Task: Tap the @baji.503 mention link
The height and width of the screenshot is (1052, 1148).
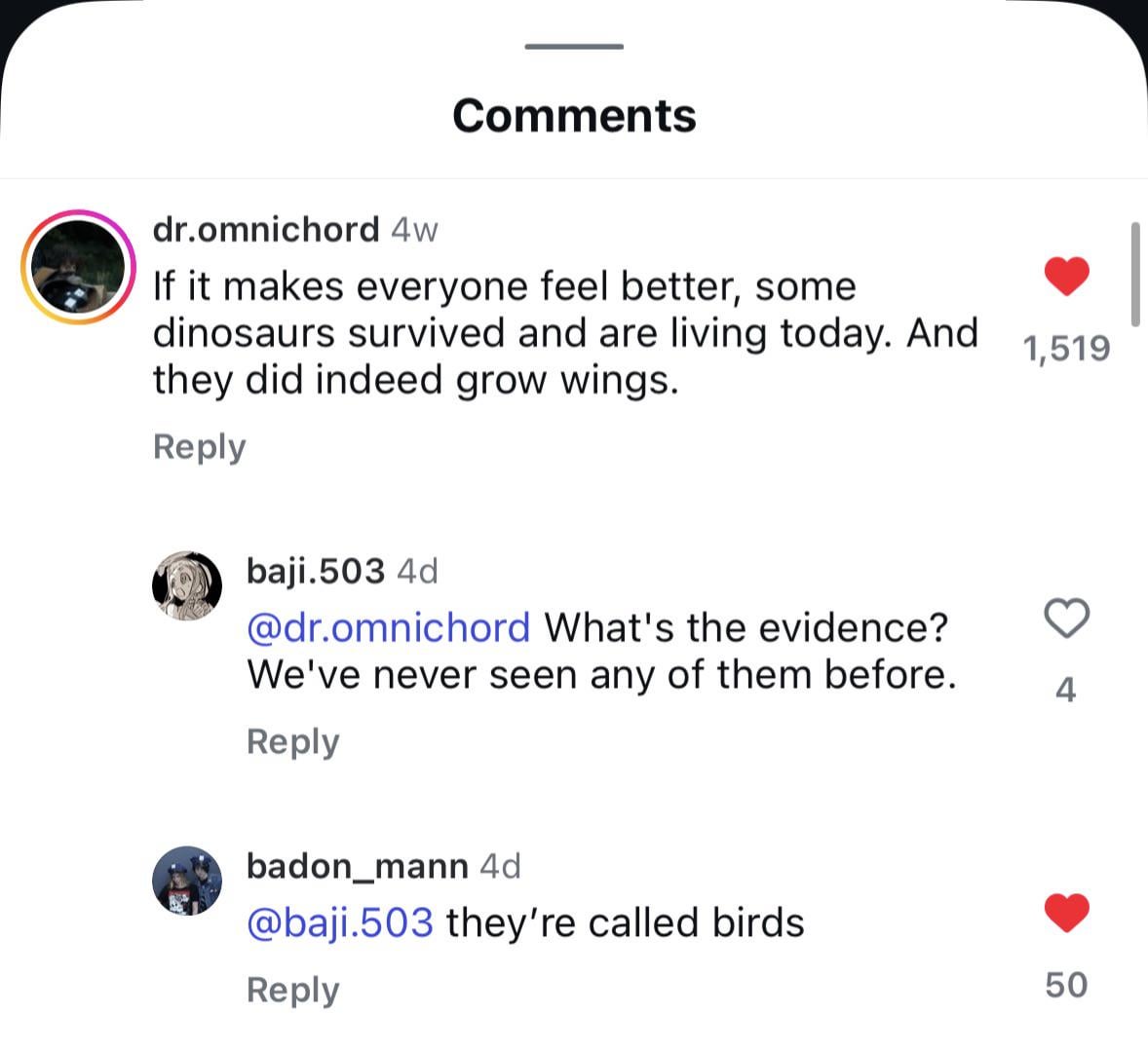Action: coord(340,922)
